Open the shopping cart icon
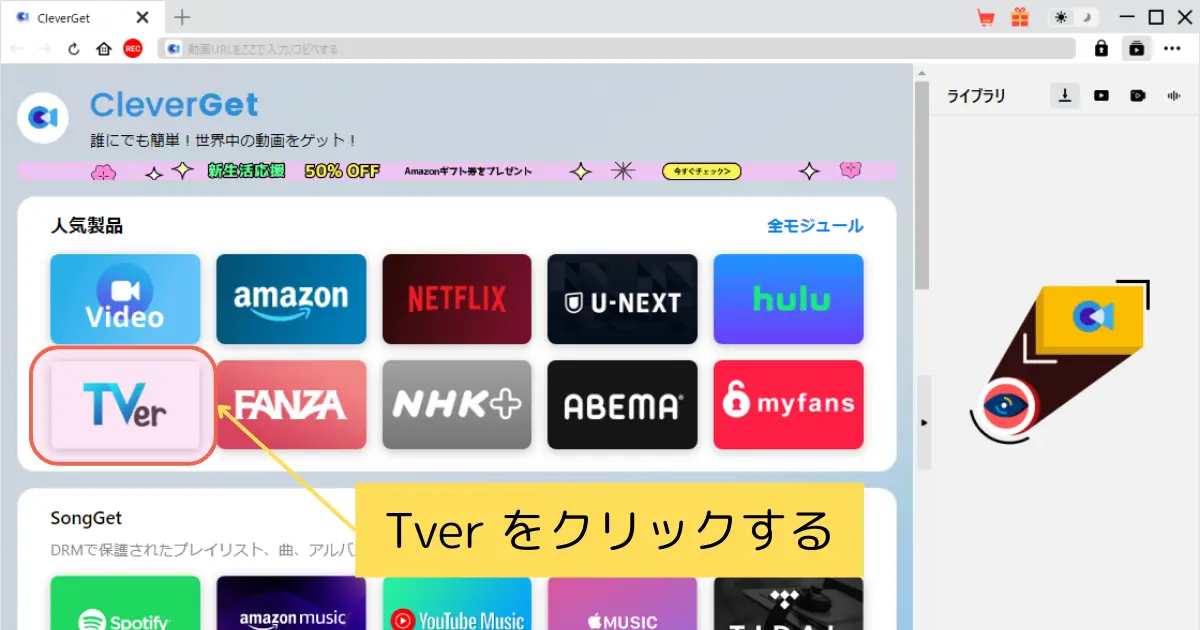 [x=986, y=17]
